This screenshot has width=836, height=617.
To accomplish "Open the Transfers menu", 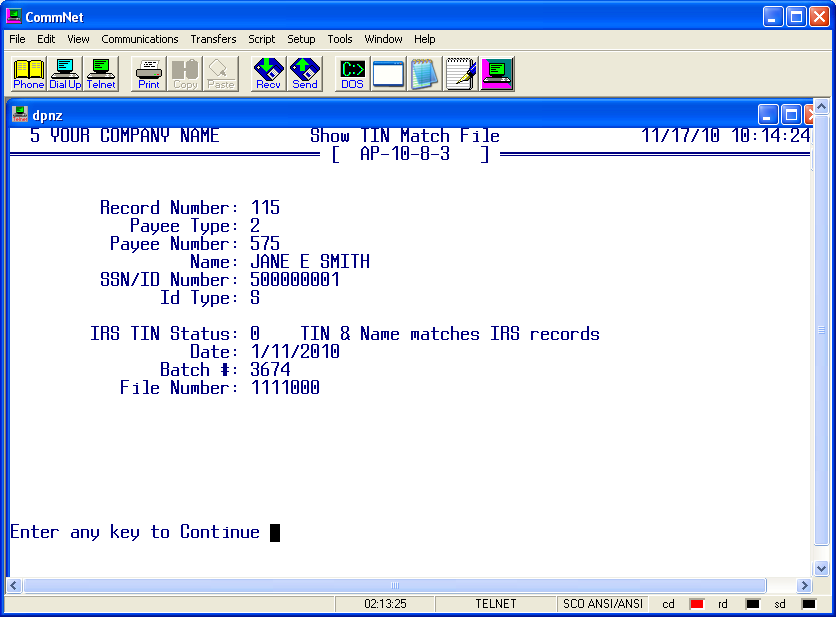I will pos(213,39).
